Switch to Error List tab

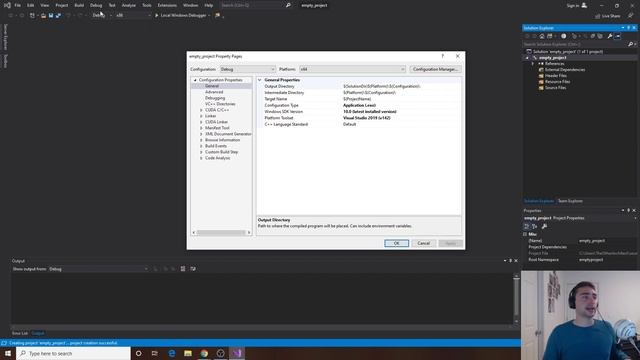(20, 333)
